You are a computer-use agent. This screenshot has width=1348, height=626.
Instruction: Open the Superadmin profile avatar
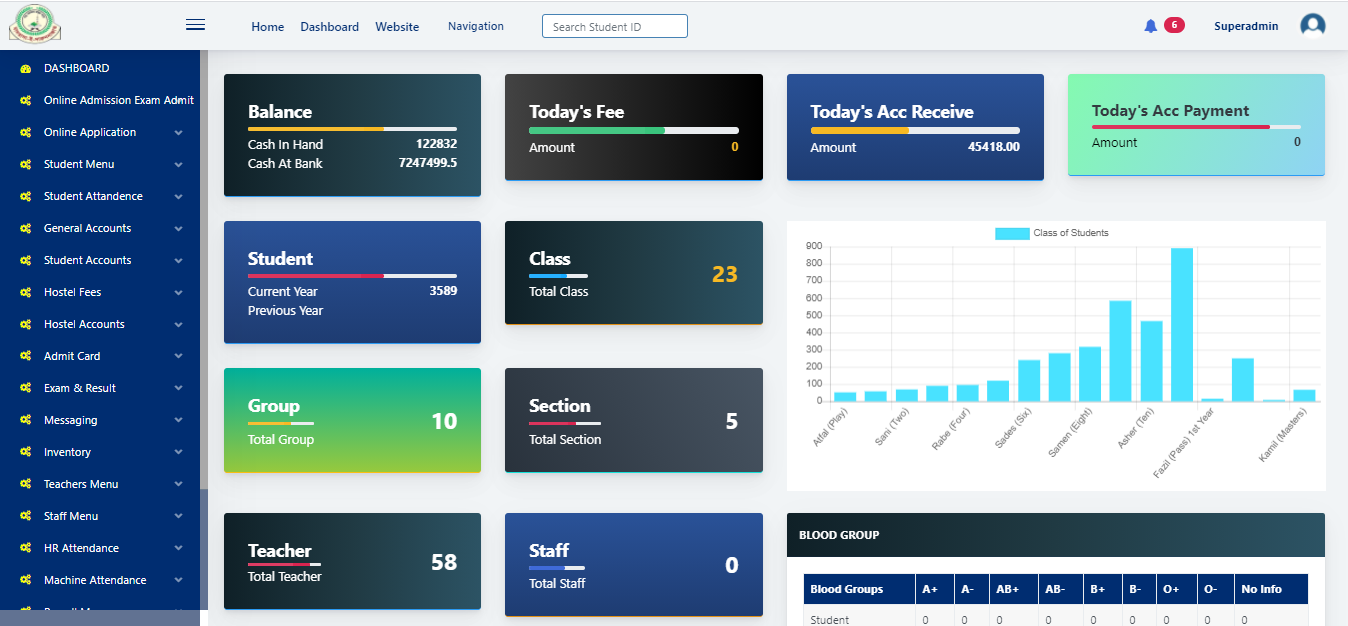click(1312, 26)
